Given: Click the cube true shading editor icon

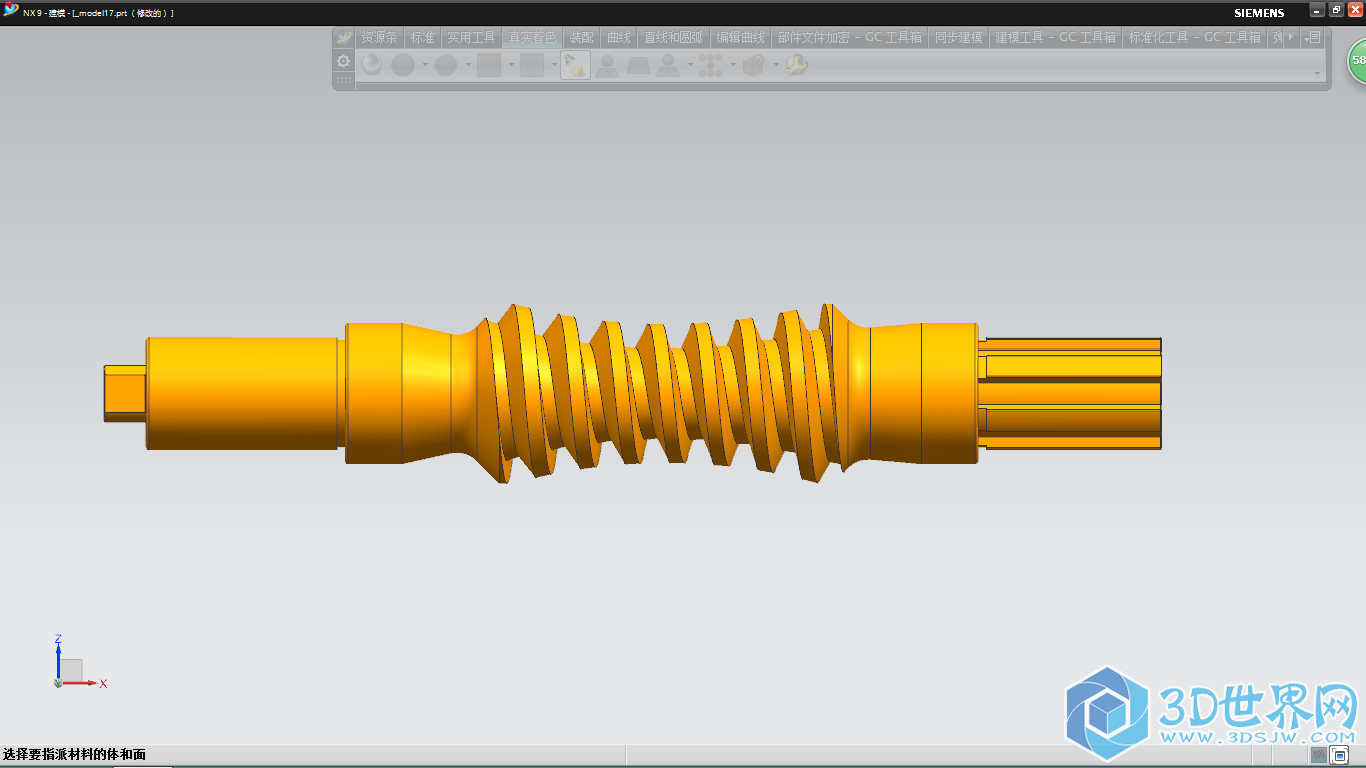Looking at the screenshot, I should [x=753, y=65].
